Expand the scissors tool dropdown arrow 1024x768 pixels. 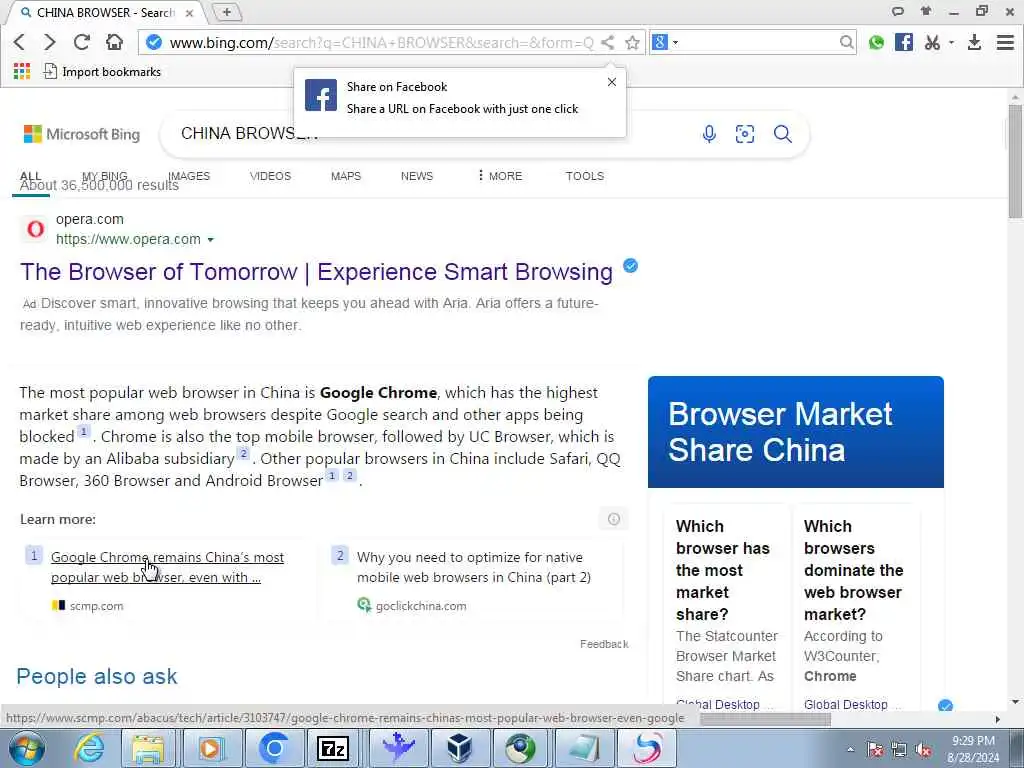[952, 42]
